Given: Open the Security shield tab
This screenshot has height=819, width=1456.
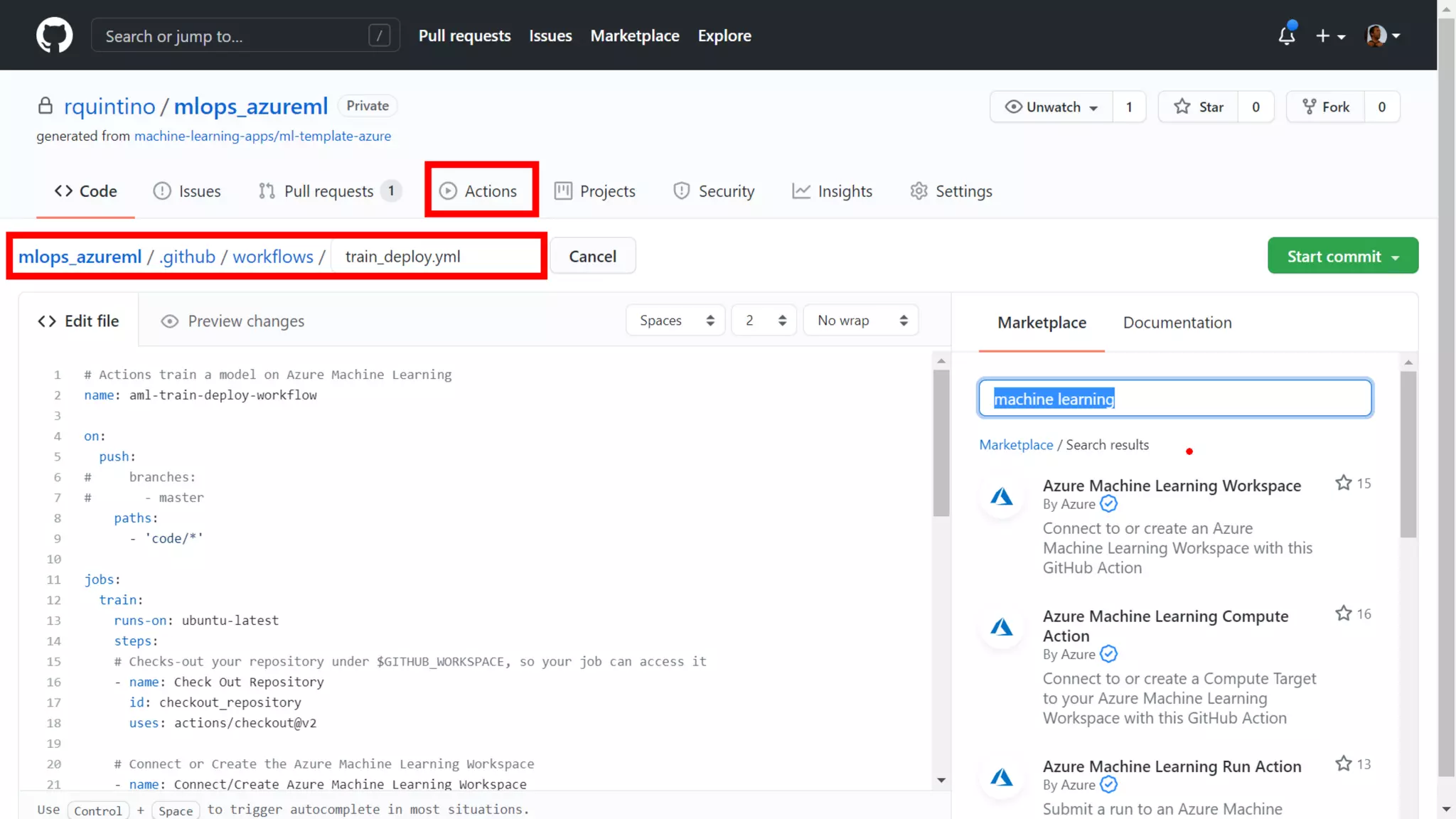Looking at the screenshot, I should pyautogui.click(x=713, y=191).
